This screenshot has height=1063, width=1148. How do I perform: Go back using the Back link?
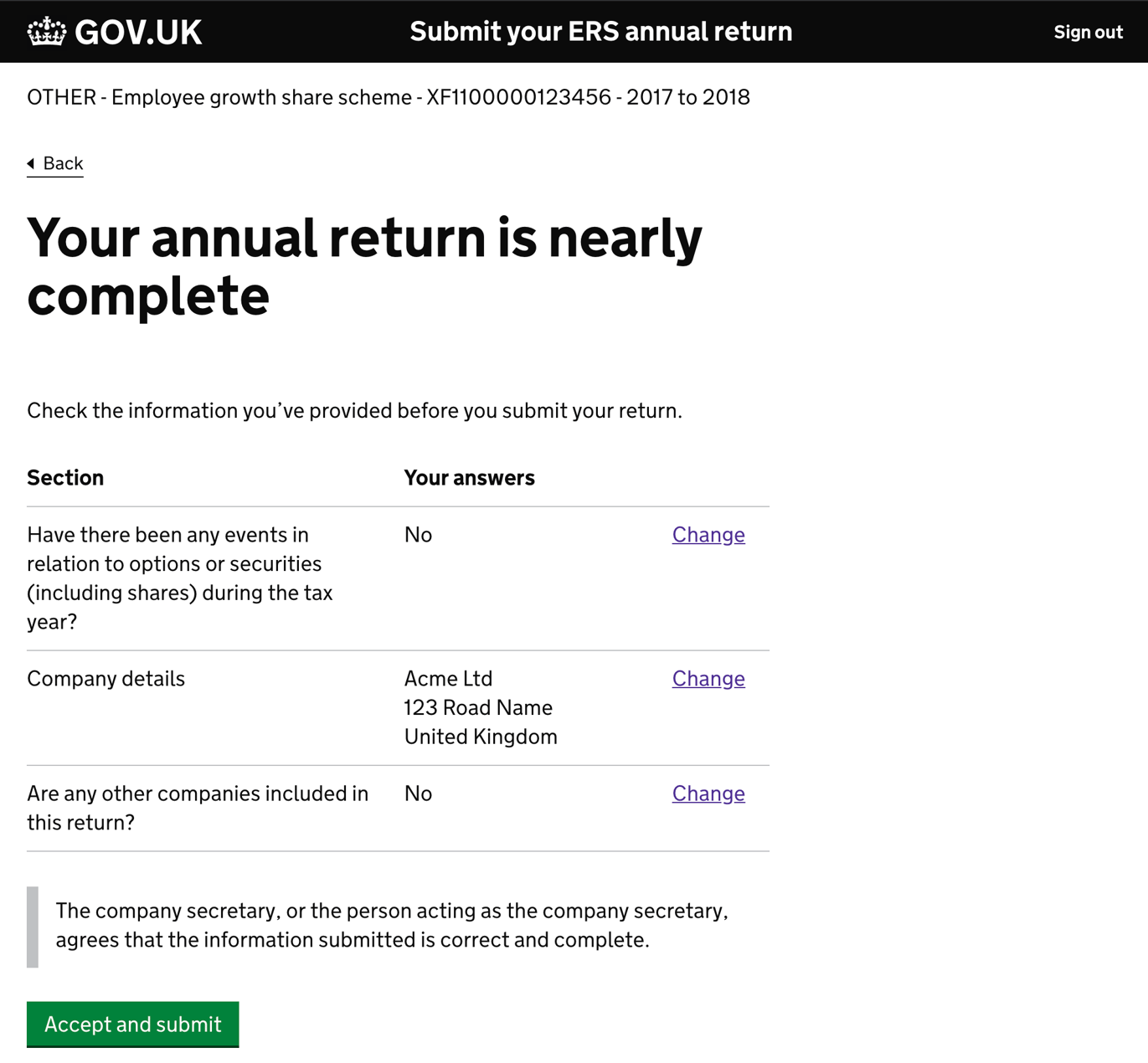point(63,163)
